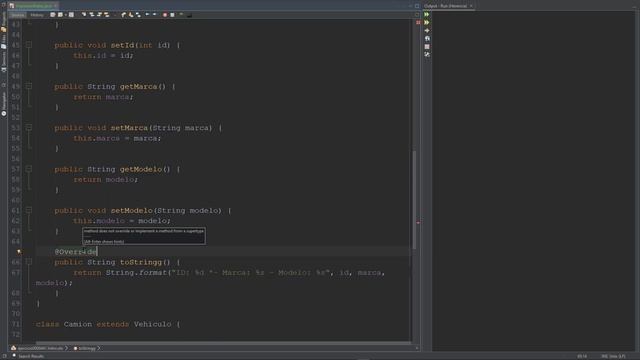640x360 pixels.
Task: Click line number 67 in gutter
Action: click(x=16, y=272)
